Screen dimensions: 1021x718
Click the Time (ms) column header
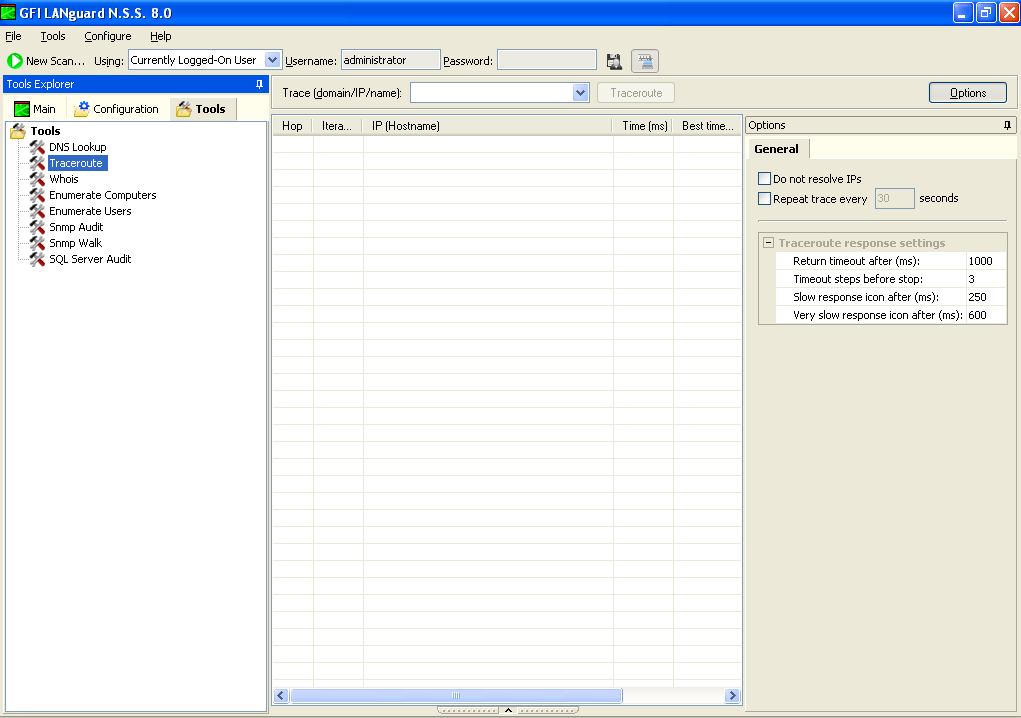pyautogui.click(x=643, y=126)
